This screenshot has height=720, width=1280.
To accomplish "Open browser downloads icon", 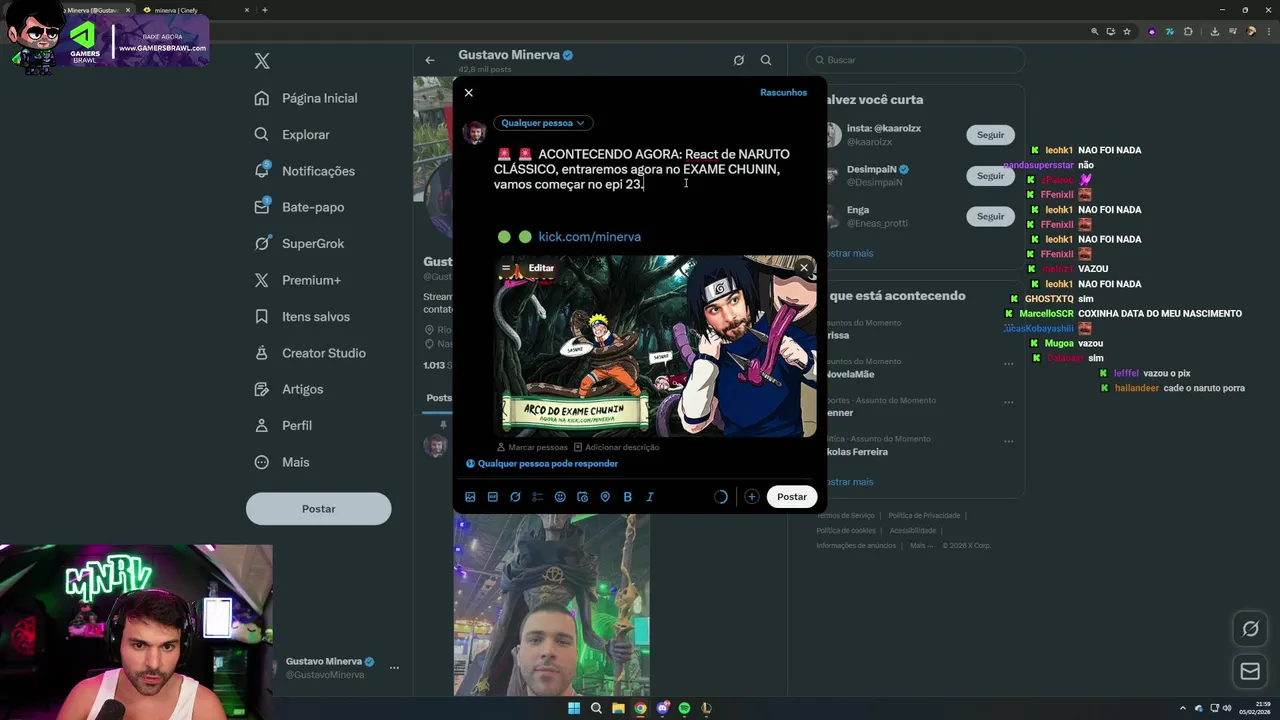I will click(1214, 32).
